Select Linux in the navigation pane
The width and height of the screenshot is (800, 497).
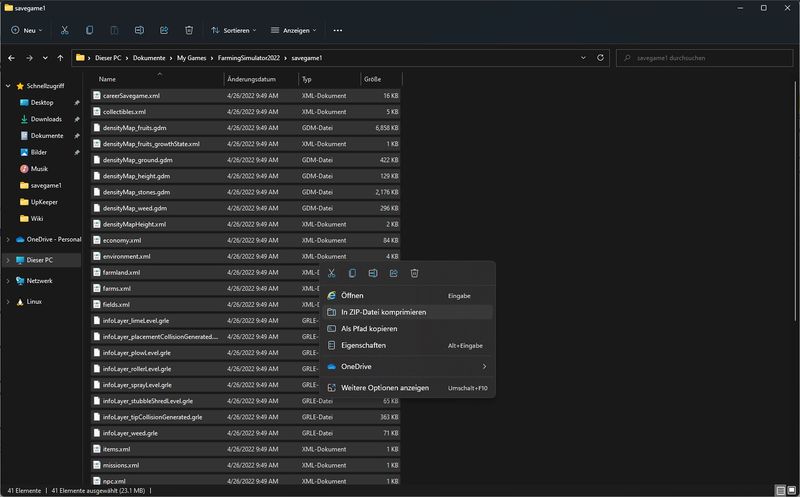pyautogui.click(x=34, y=302)
